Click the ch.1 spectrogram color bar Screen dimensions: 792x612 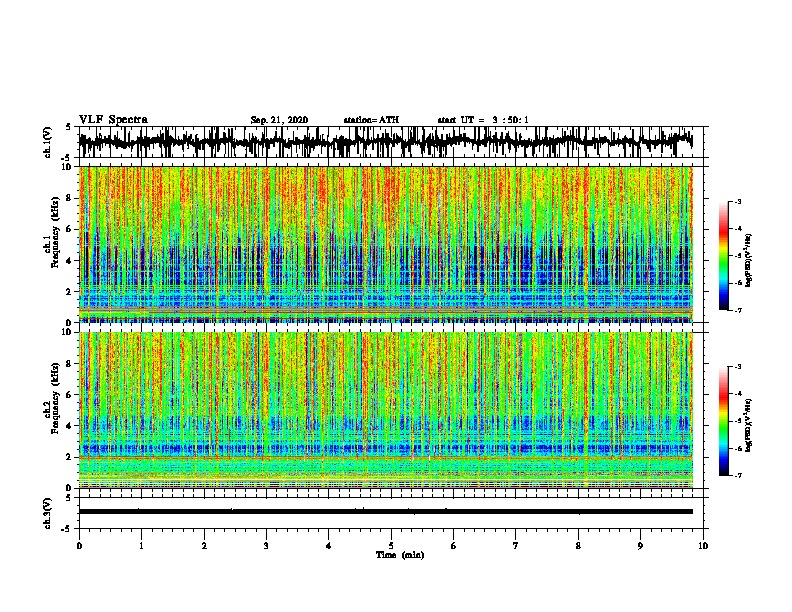click(723, 256)
